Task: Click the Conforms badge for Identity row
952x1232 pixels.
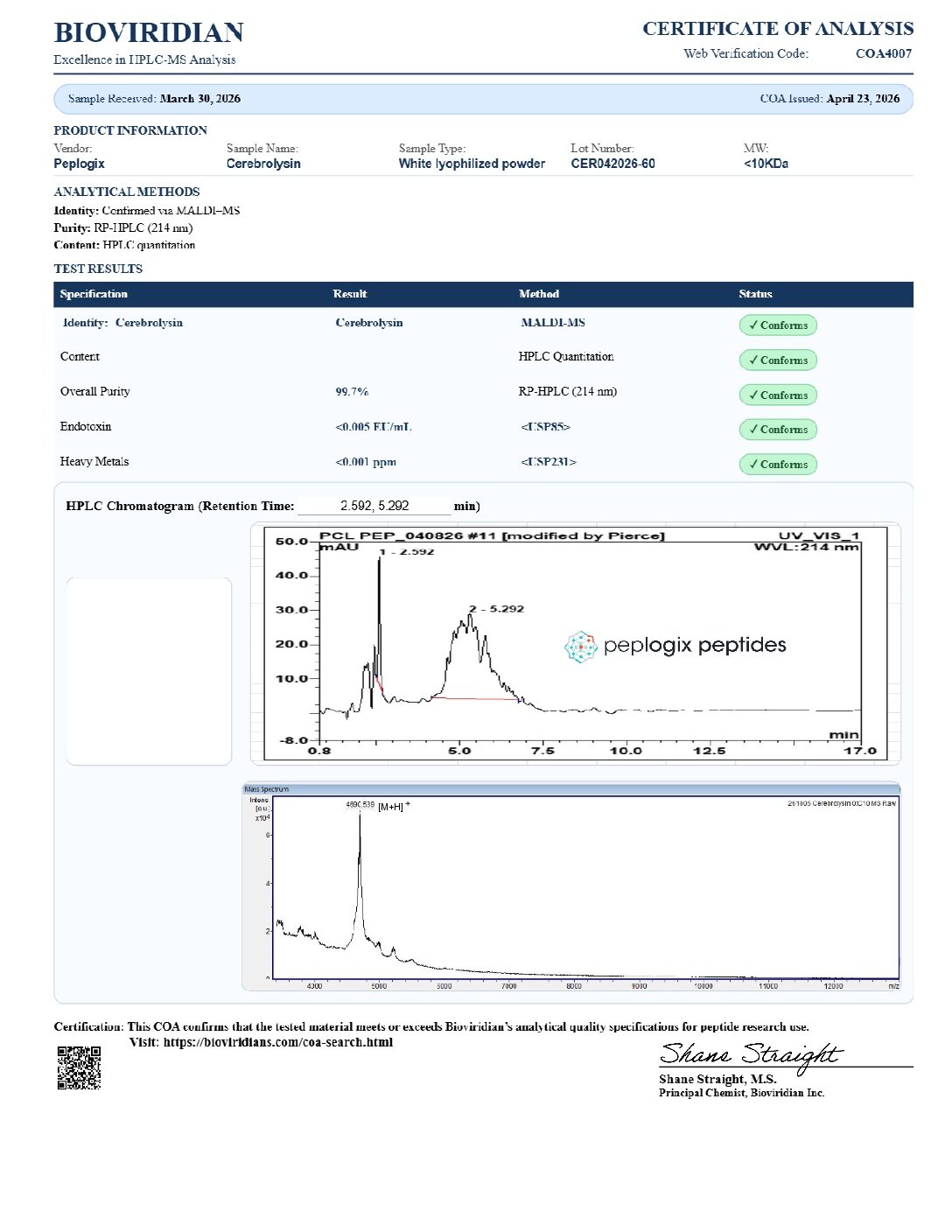Action: click(x=778, y=325)
